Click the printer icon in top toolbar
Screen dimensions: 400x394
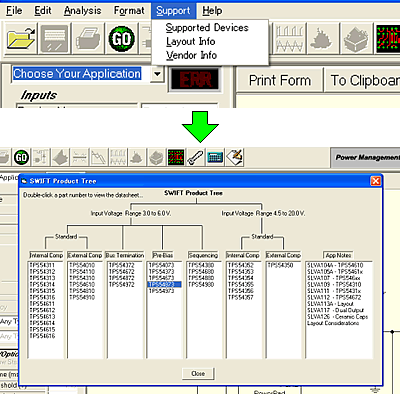(88, 38)
